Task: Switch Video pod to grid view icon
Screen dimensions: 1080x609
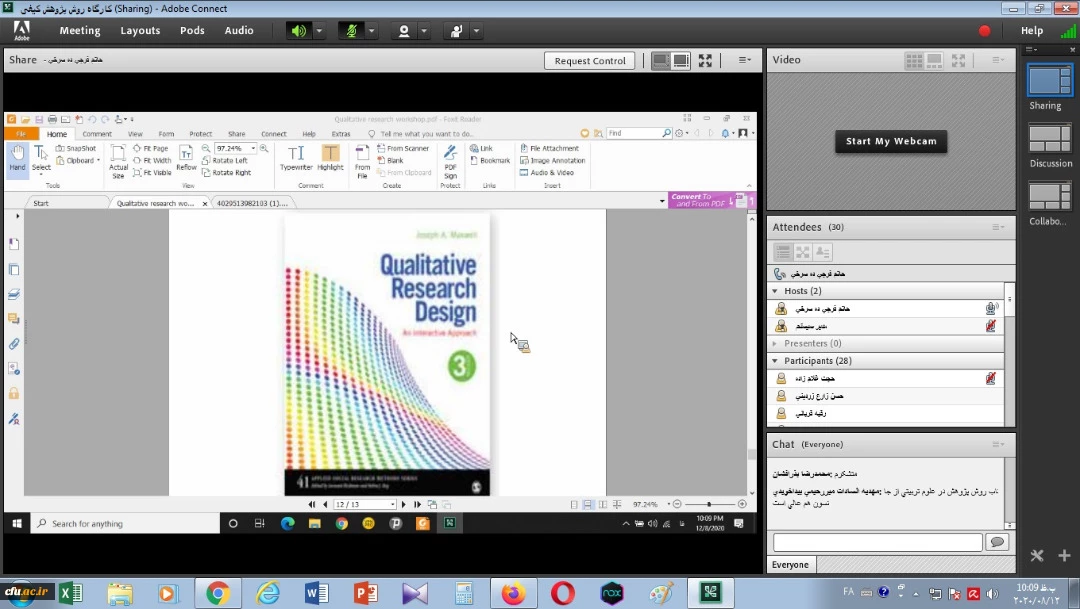Action: coord(914,60)
